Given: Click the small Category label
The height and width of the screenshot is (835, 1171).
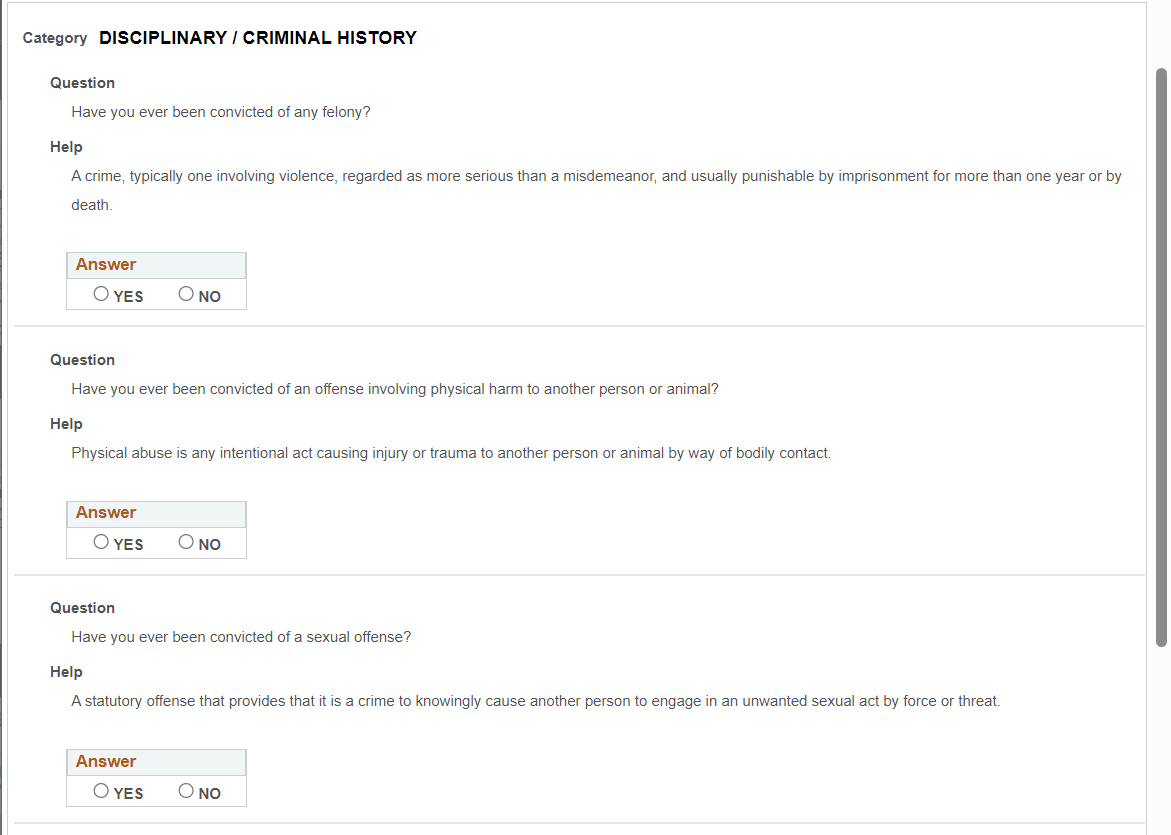Looking at the screenshot, I should (55, 38).
